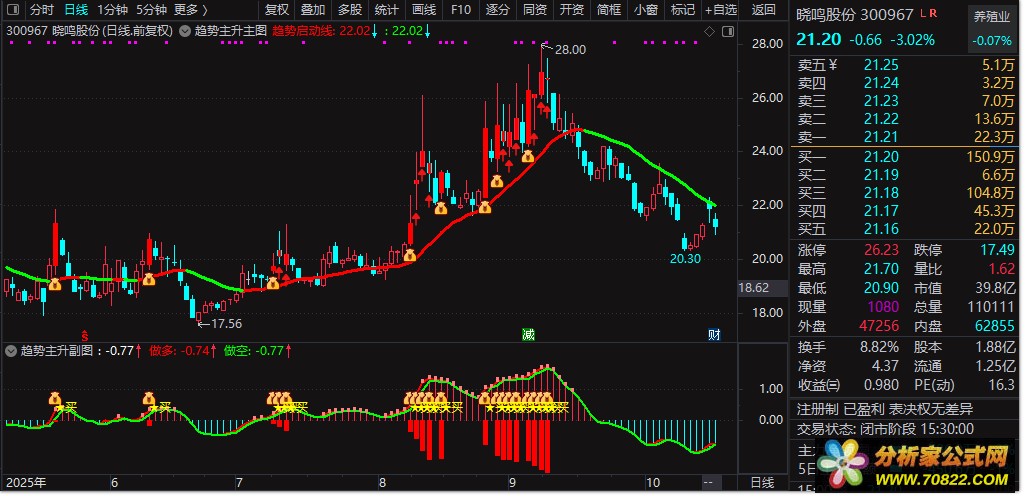Toggle the left sidebar panel icon
Screen dimensions: 1025x496
tap(13, 10)
